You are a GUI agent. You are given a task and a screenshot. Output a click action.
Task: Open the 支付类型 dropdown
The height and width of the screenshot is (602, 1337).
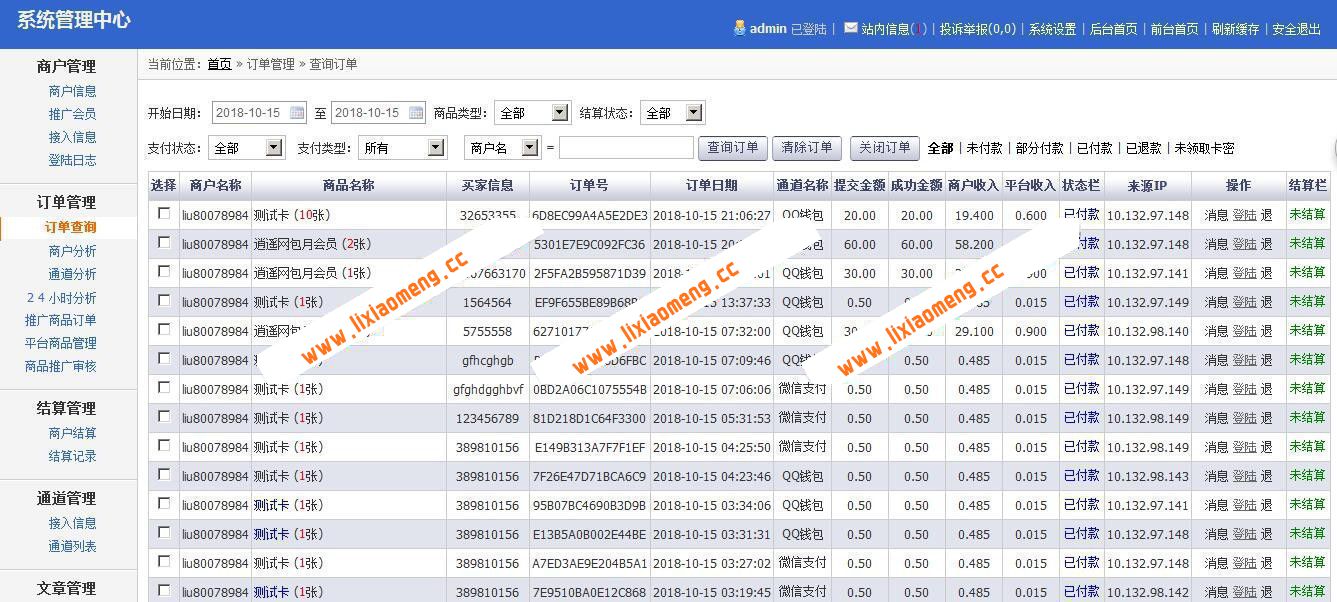coord(402,147)
